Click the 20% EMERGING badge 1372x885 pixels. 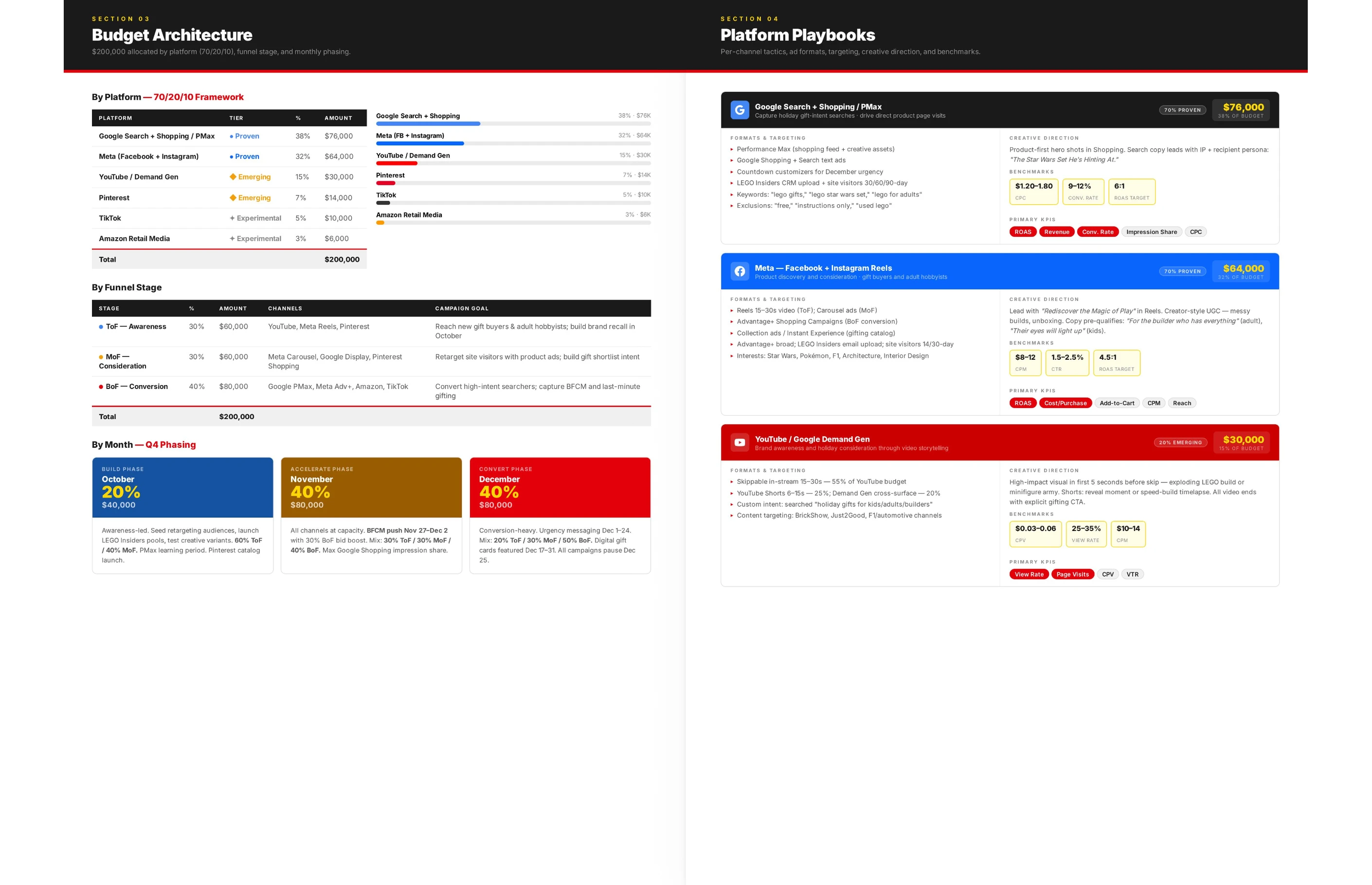(1180, 442)
